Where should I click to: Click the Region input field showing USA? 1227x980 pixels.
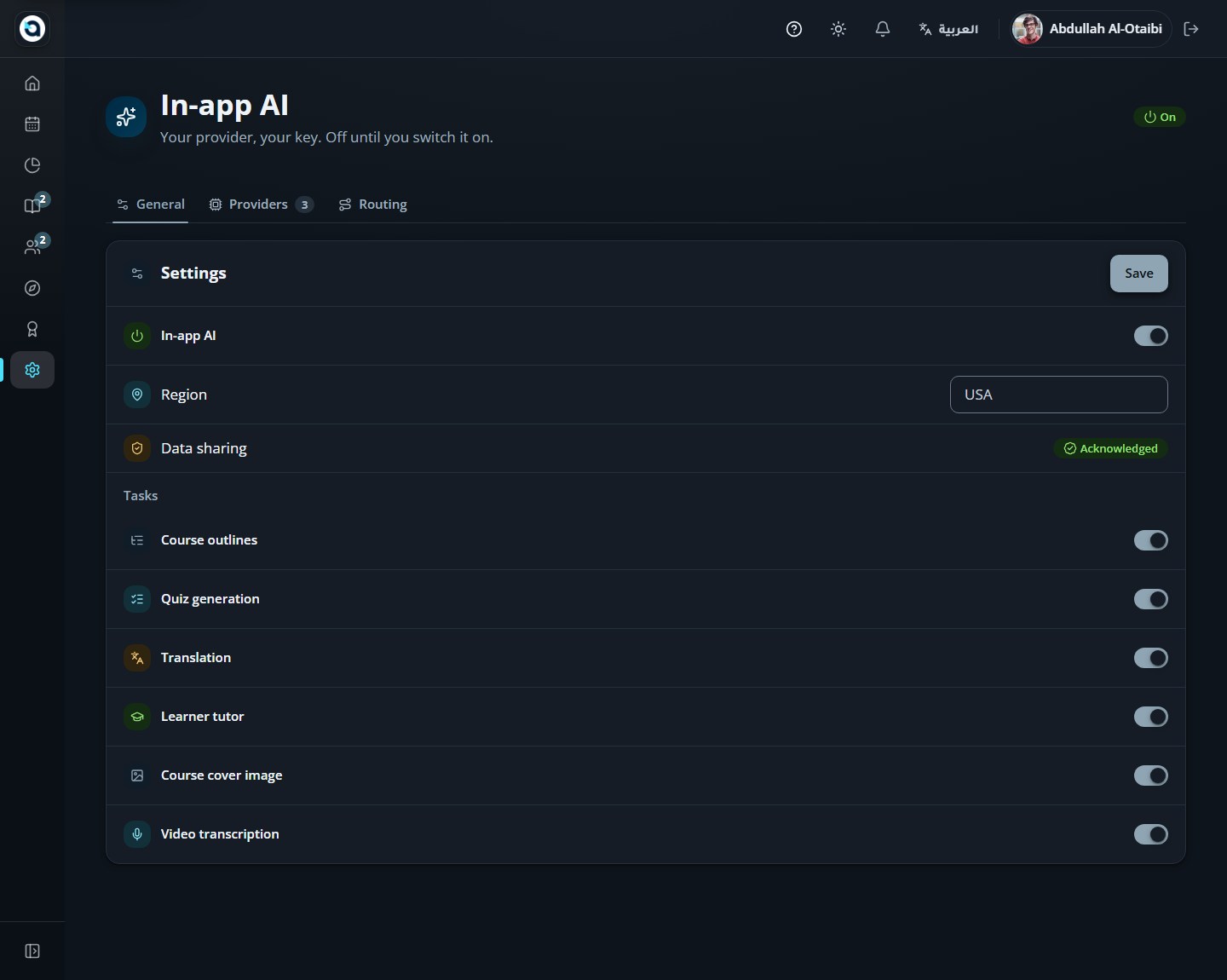1059,395
